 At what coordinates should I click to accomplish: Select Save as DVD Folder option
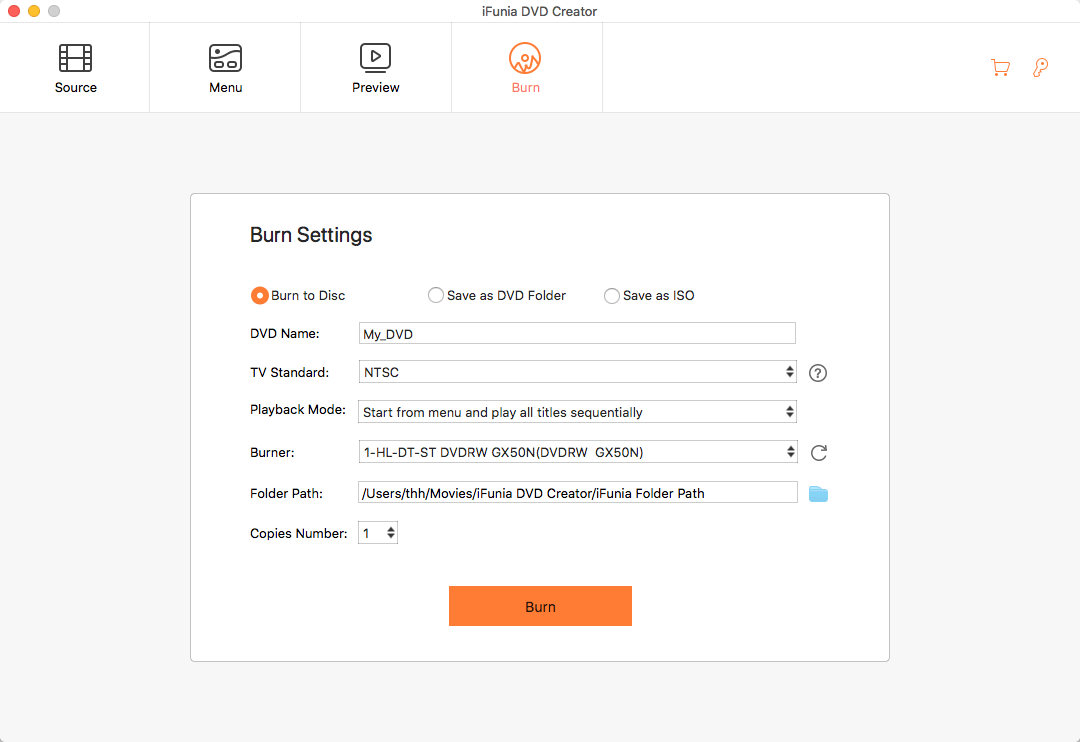436,295
